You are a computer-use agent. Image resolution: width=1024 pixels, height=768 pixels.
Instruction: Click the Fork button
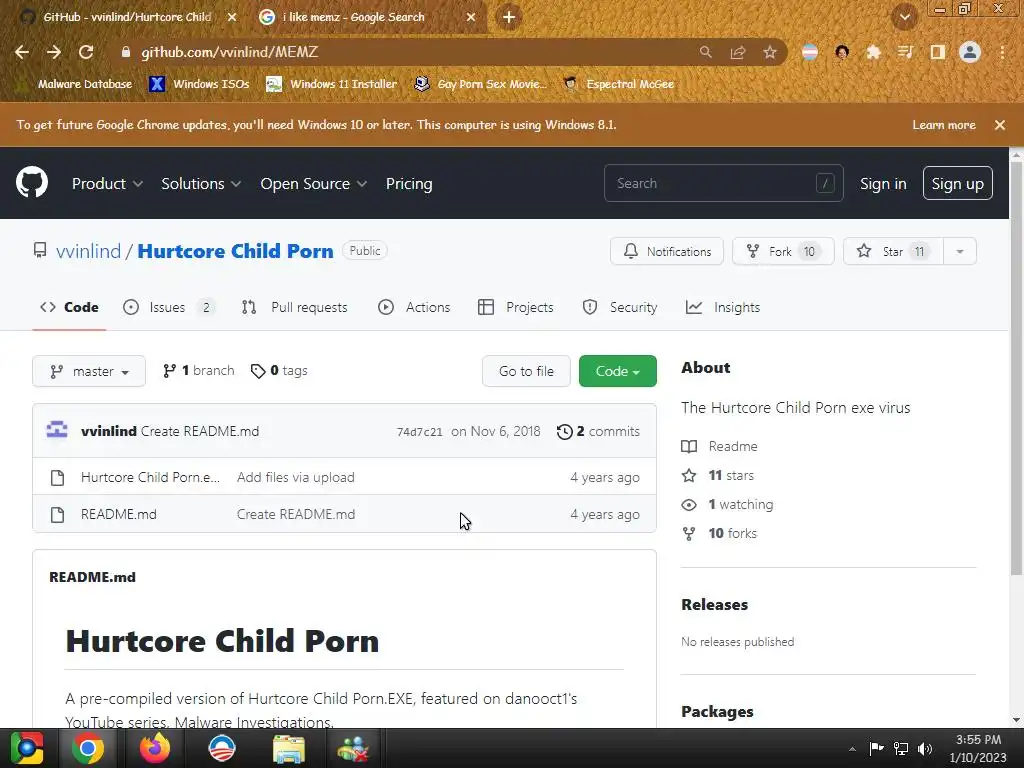[783, 251]
